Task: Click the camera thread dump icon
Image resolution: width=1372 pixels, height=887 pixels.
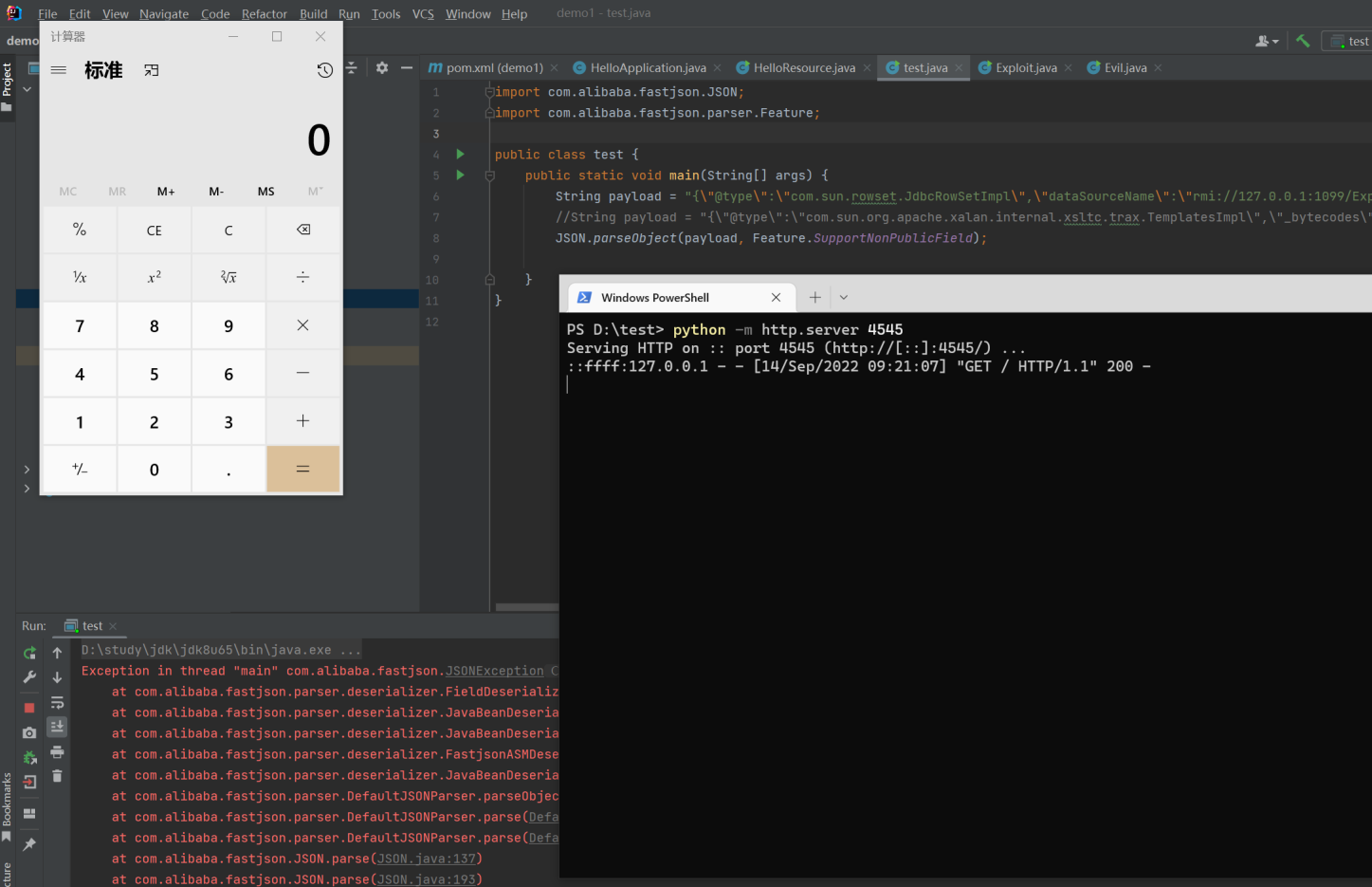Action: click(x=29, y=732)
